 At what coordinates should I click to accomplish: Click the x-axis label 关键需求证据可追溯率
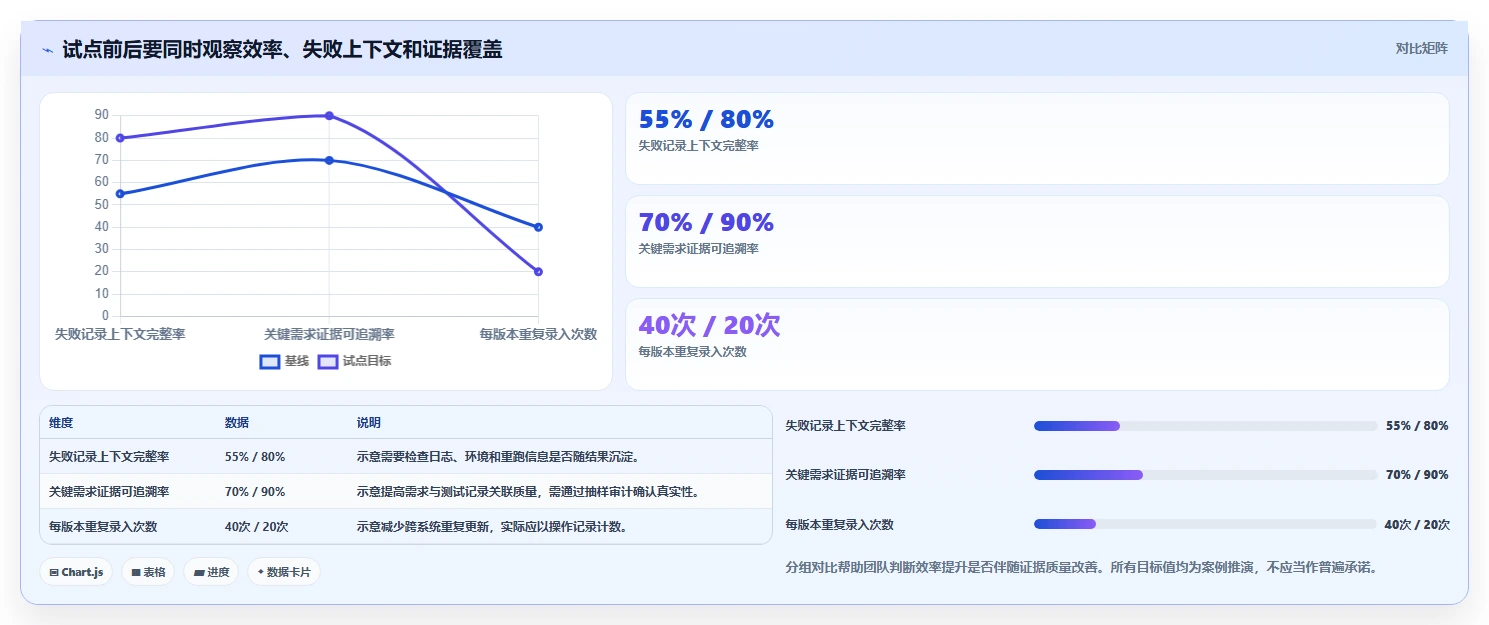[x=329, y=334]
